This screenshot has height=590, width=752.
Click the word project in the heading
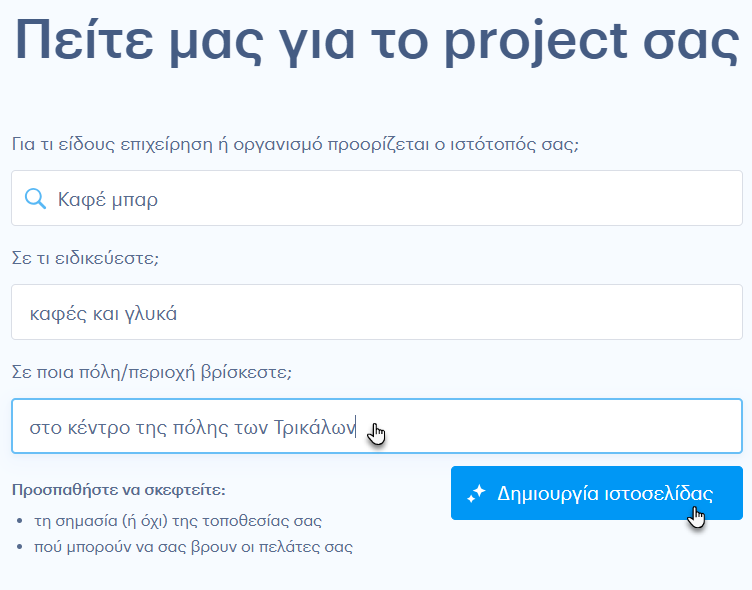[536, 43]
